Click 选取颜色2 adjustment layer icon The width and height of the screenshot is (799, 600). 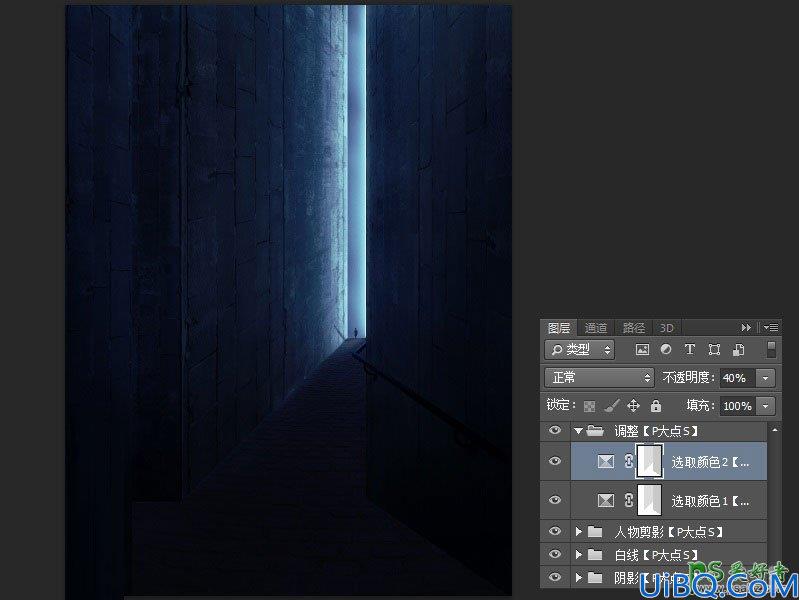(606, 461)
